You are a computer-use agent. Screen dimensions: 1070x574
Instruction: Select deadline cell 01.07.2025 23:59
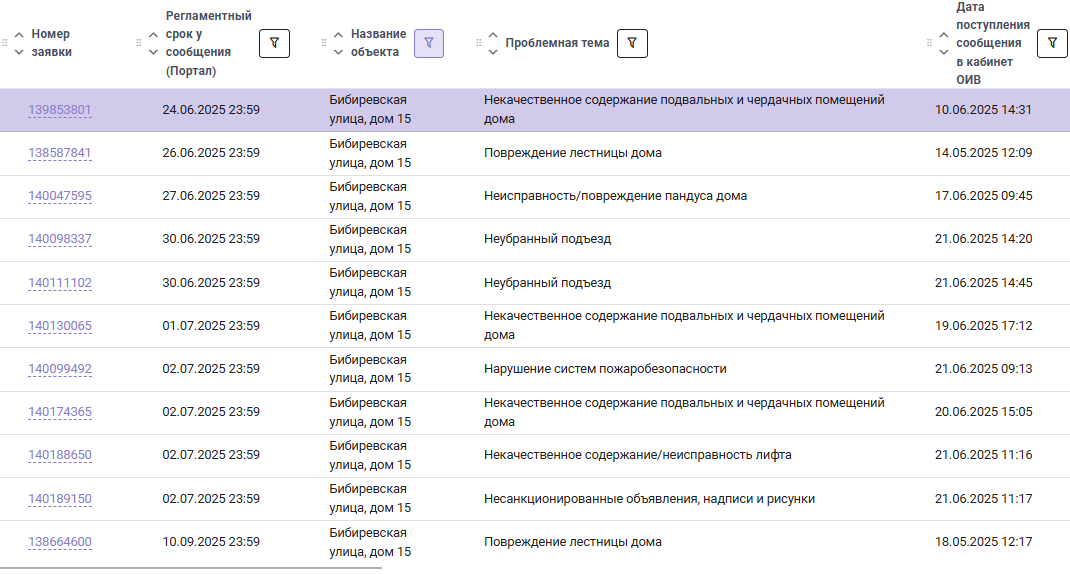[211, 326]
